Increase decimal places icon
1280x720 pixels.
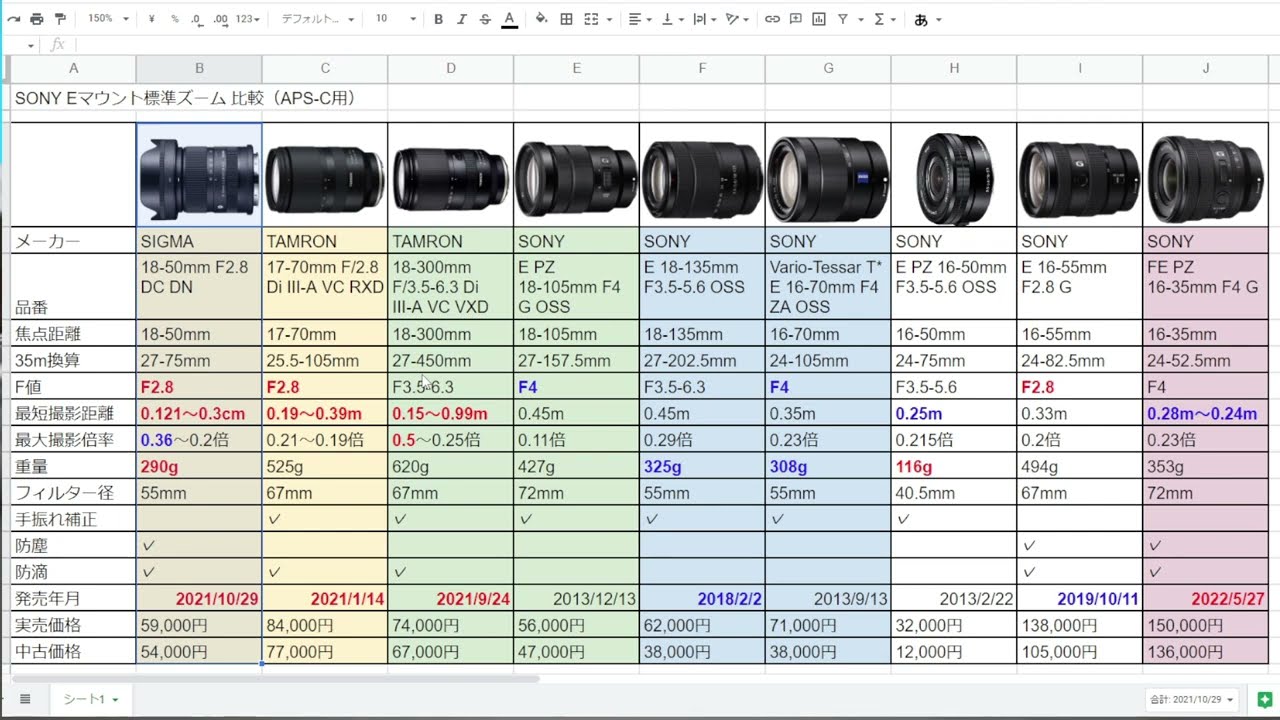pos(221,19)
